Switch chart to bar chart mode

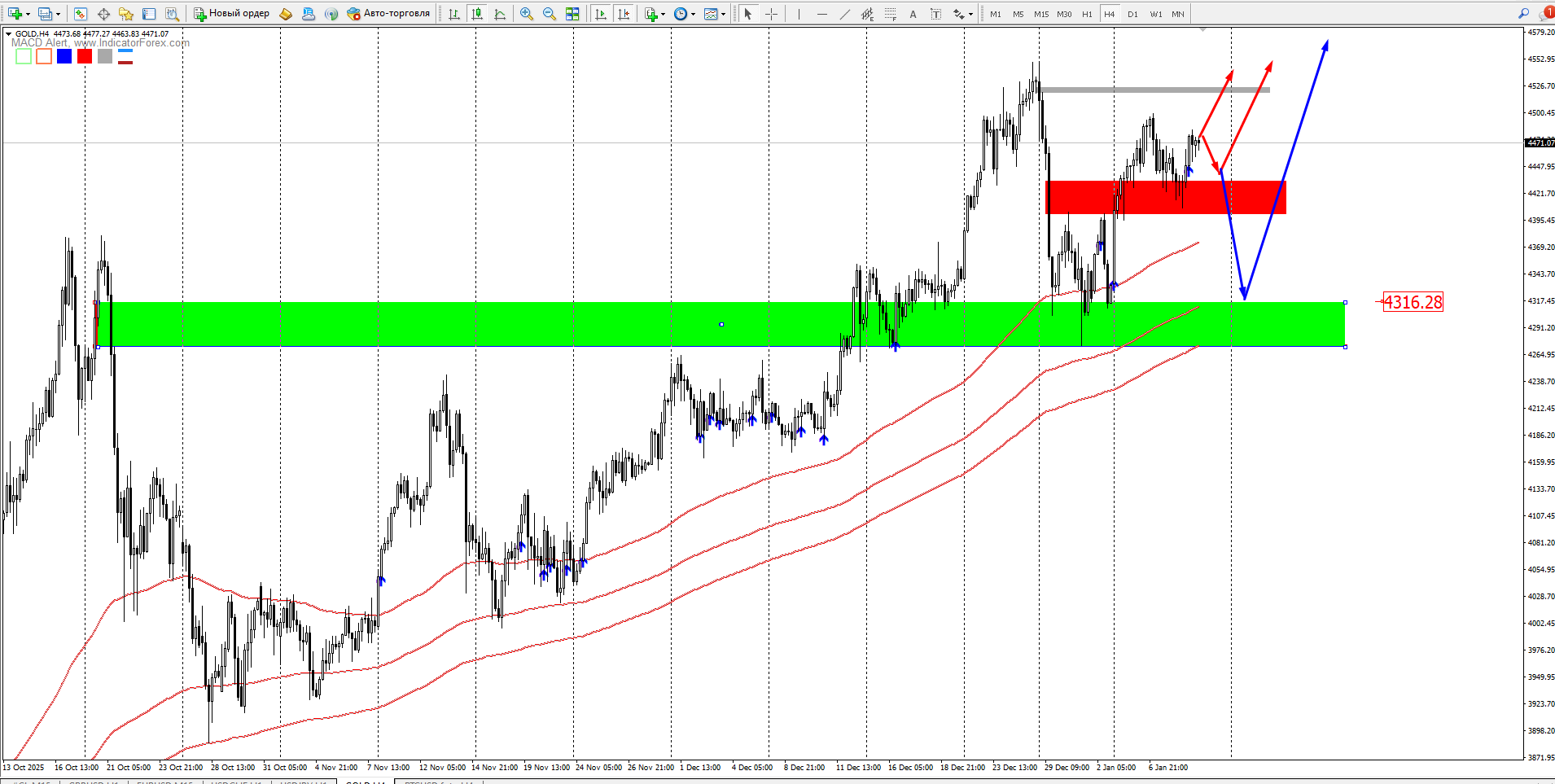[454, 14]
